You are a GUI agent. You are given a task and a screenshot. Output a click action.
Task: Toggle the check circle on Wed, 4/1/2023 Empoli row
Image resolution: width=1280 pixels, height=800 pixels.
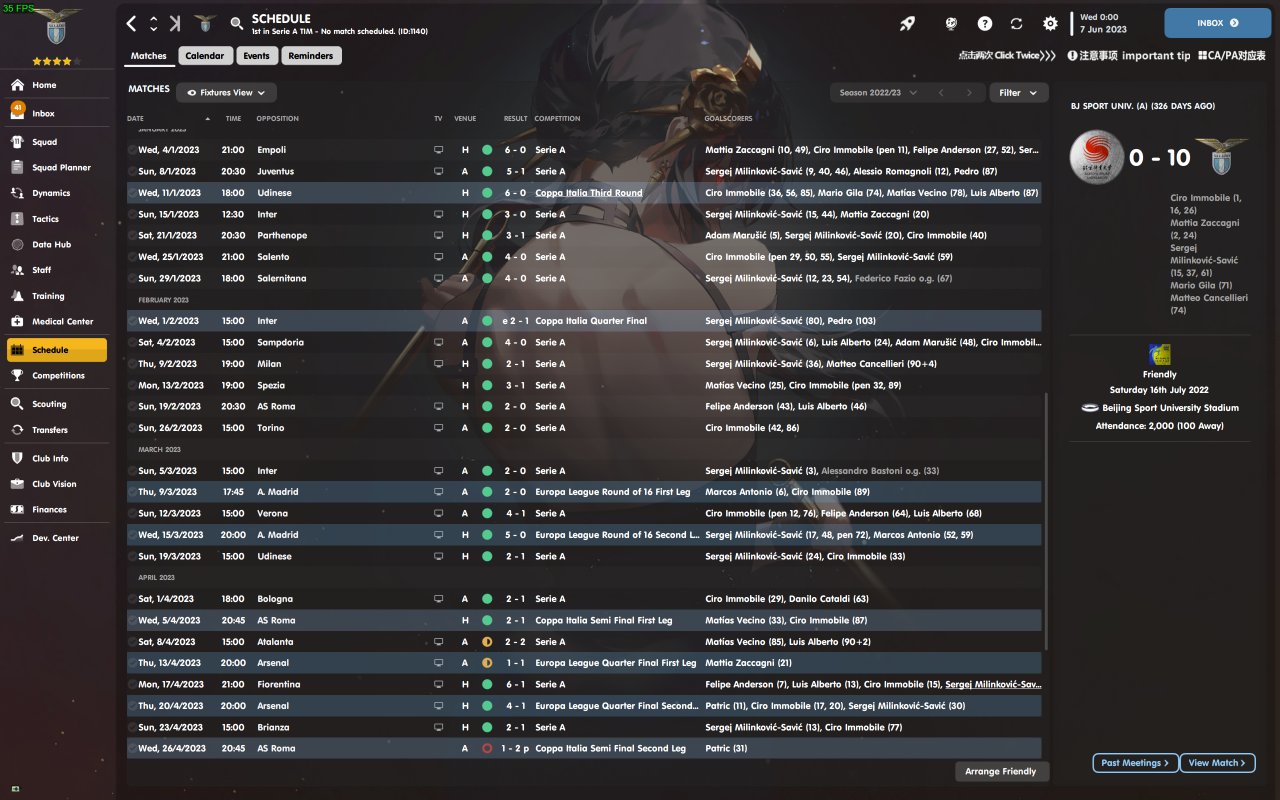[132, 150]
